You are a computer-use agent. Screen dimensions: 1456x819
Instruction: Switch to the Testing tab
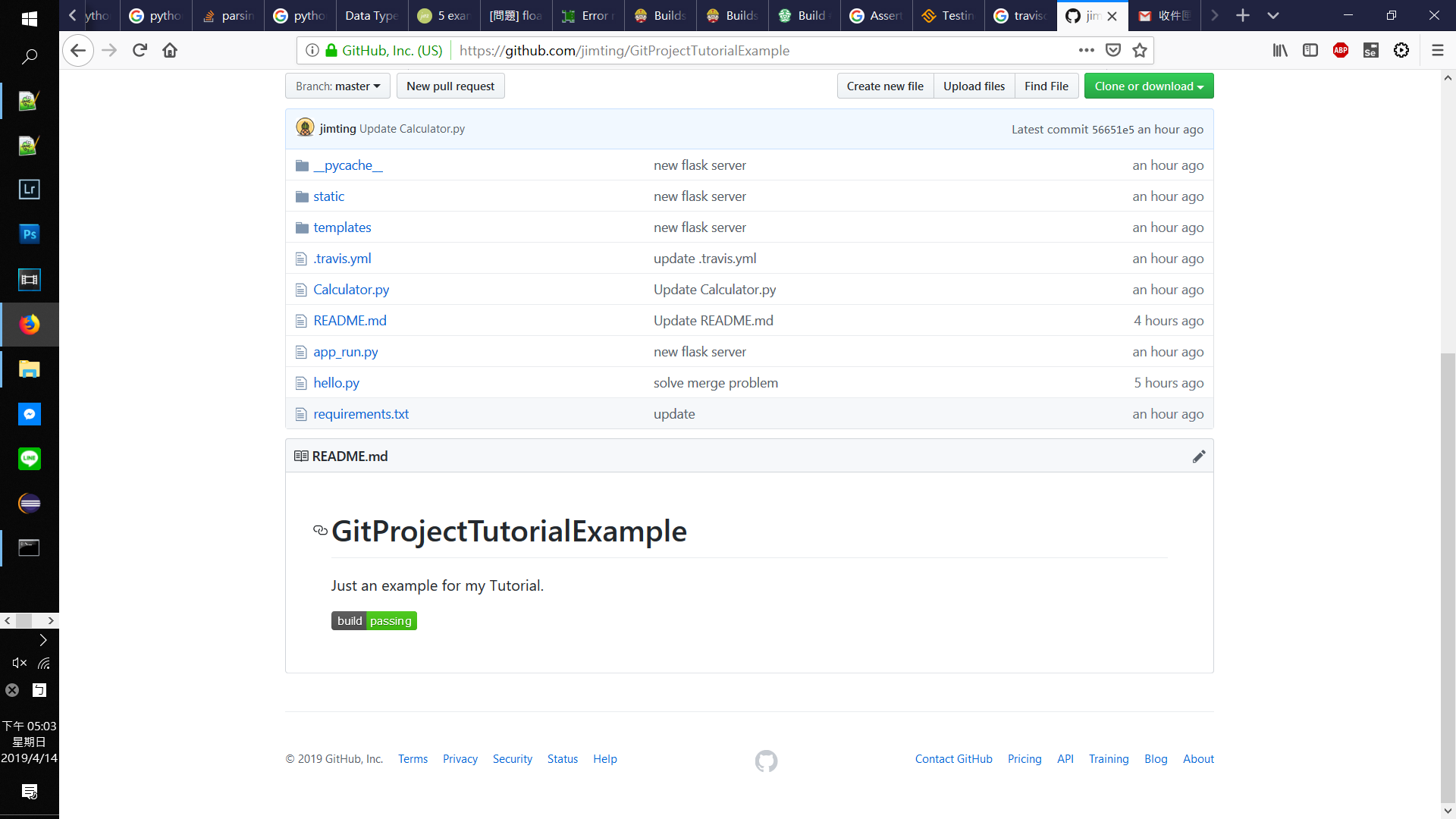tap(948, 15)
